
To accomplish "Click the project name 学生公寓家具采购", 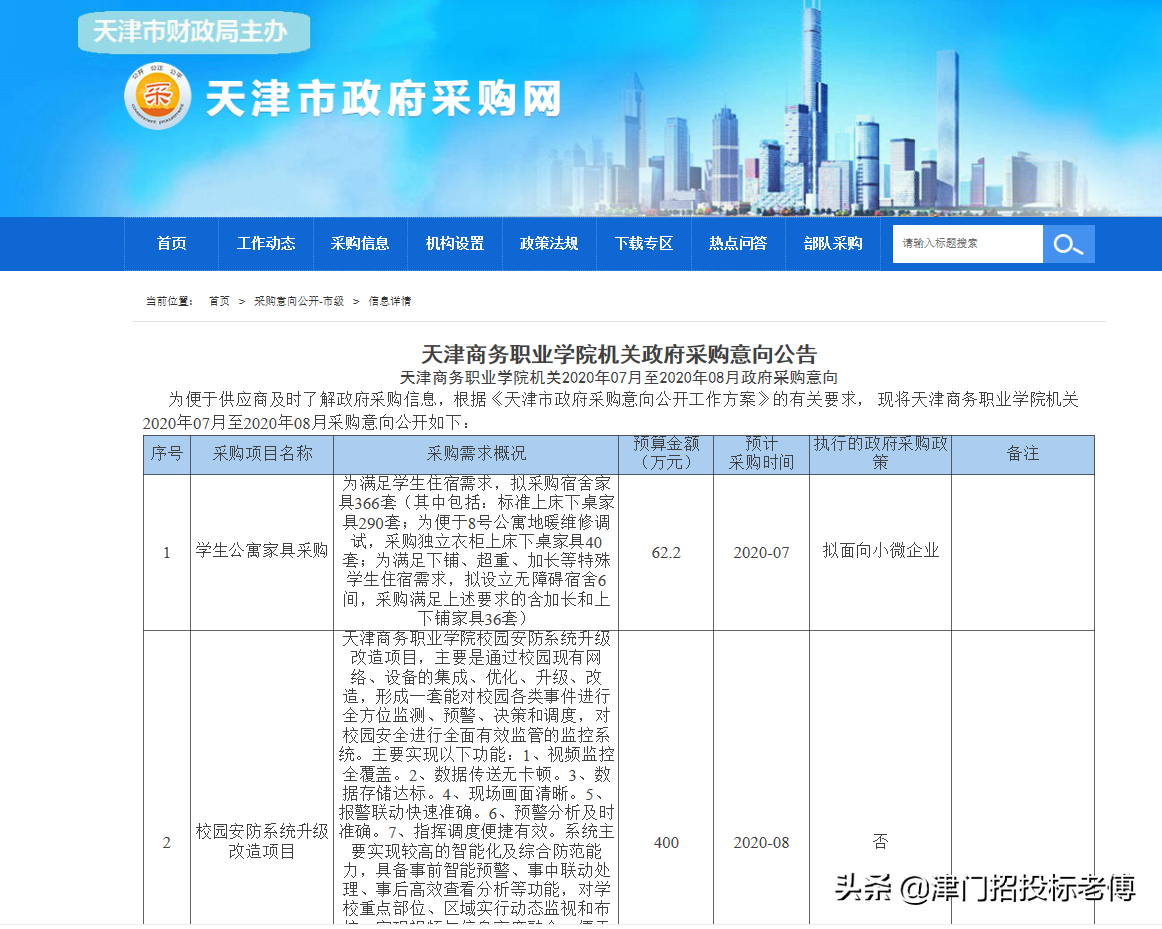I will (260, 550).
